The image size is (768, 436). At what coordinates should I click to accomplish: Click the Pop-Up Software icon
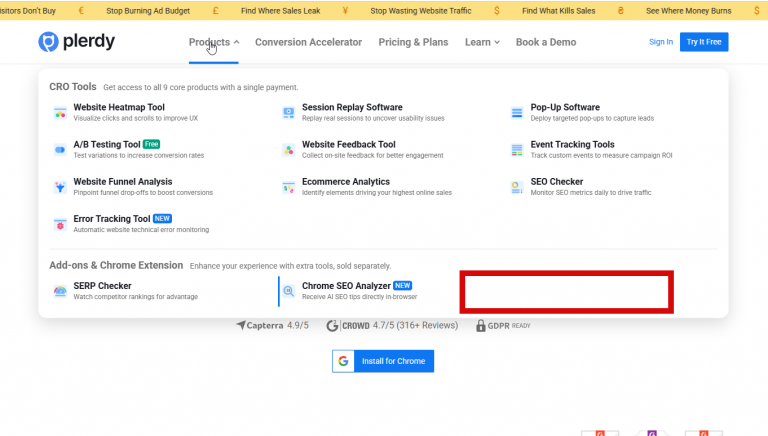[517, 113]
